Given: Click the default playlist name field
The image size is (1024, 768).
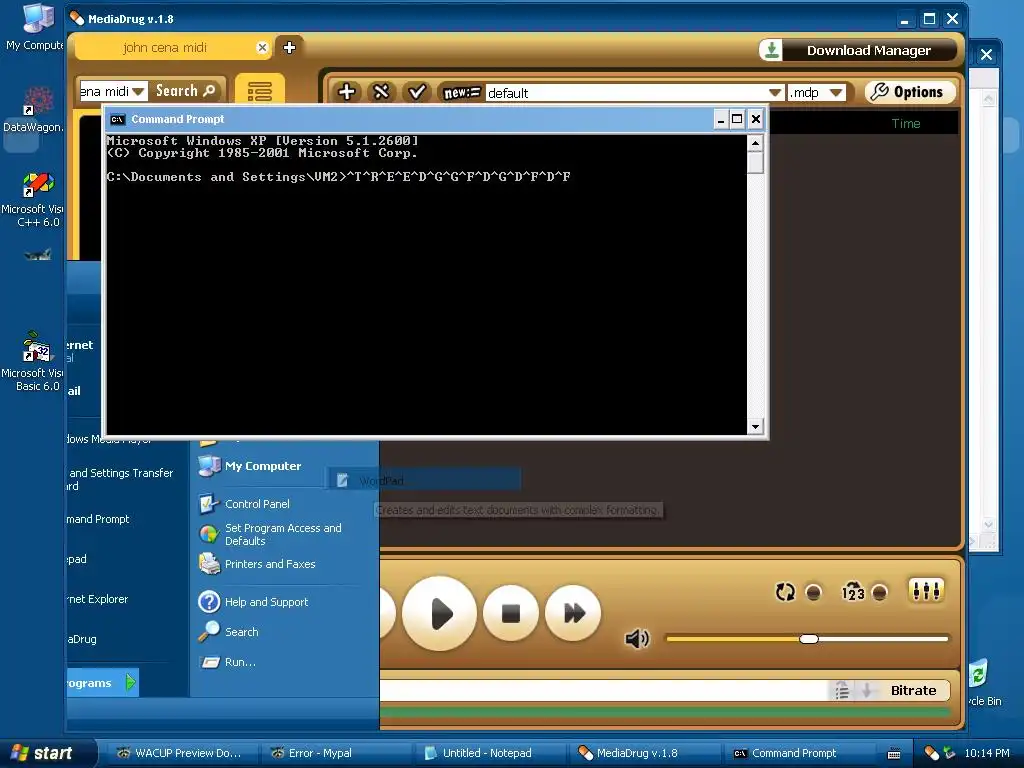Looking at the screenshot, I should click(626, 93).
